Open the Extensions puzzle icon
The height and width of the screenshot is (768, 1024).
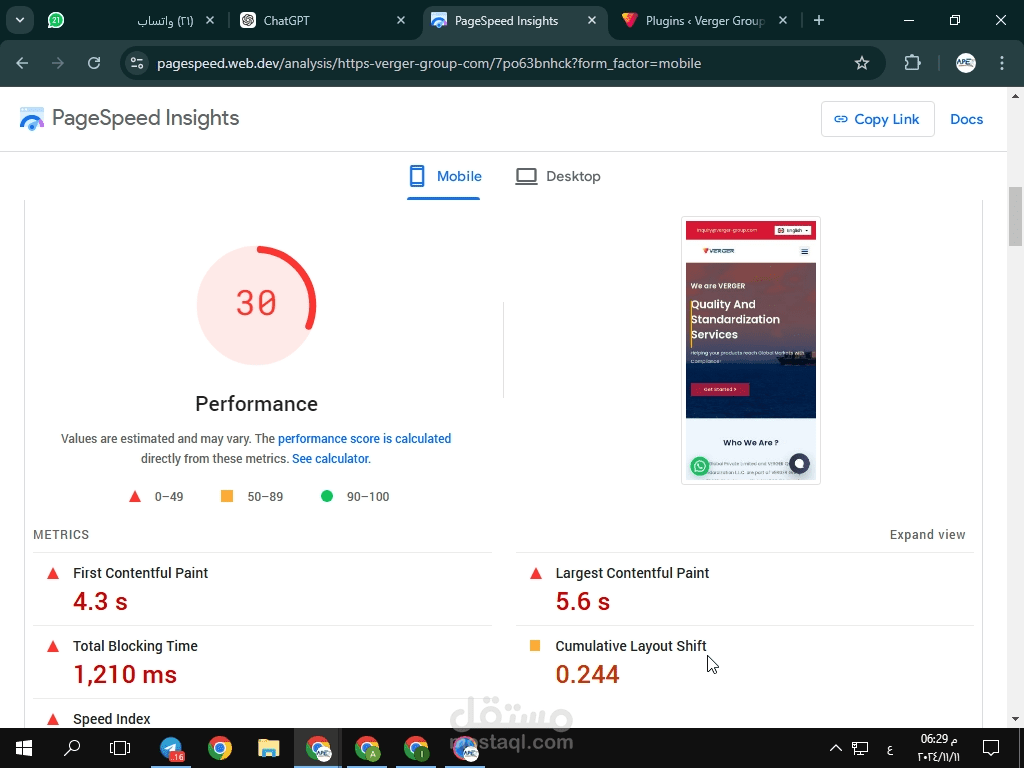click(x=912, y=63)
